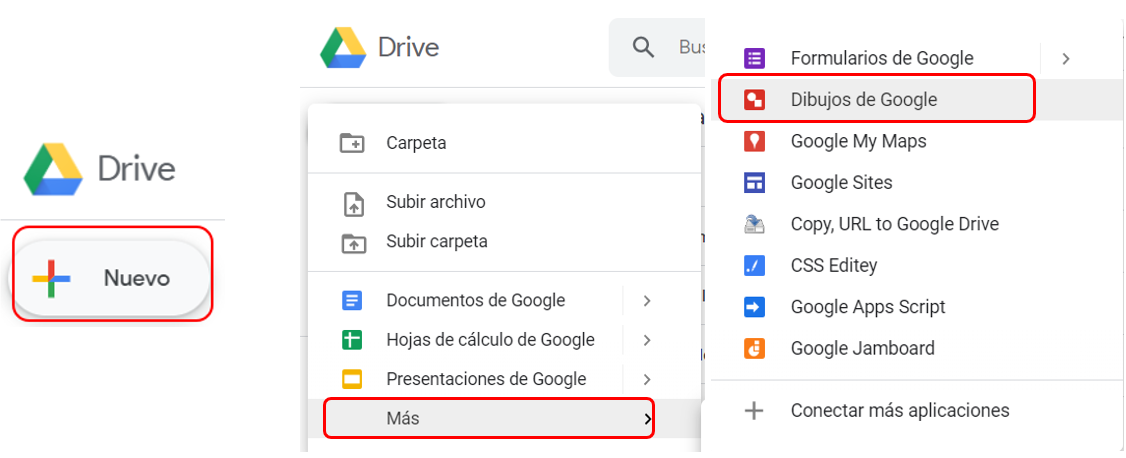Click the purple Formularios de Google icon

click(x=755, y=58)
